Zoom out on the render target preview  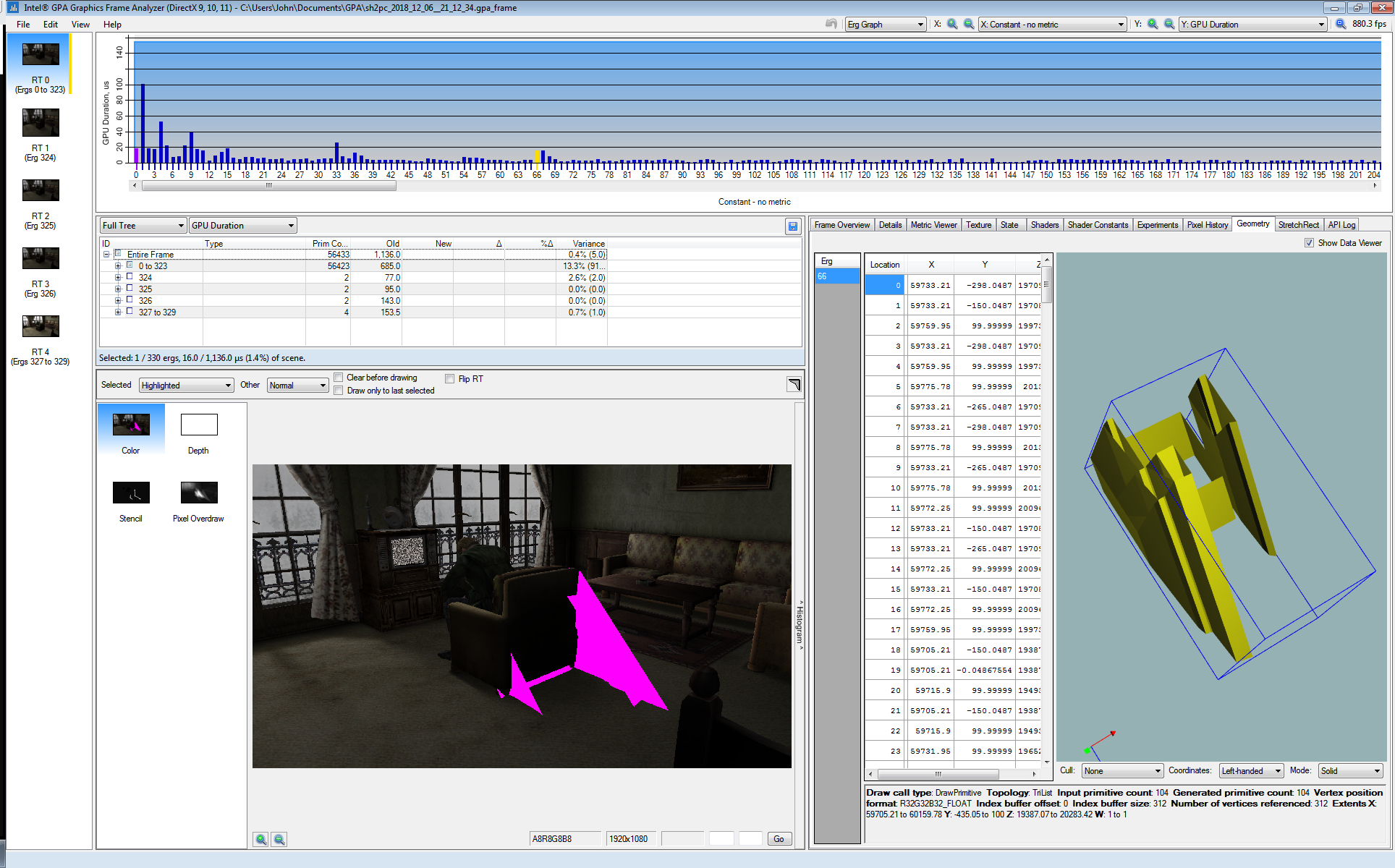tap(279, 839)
